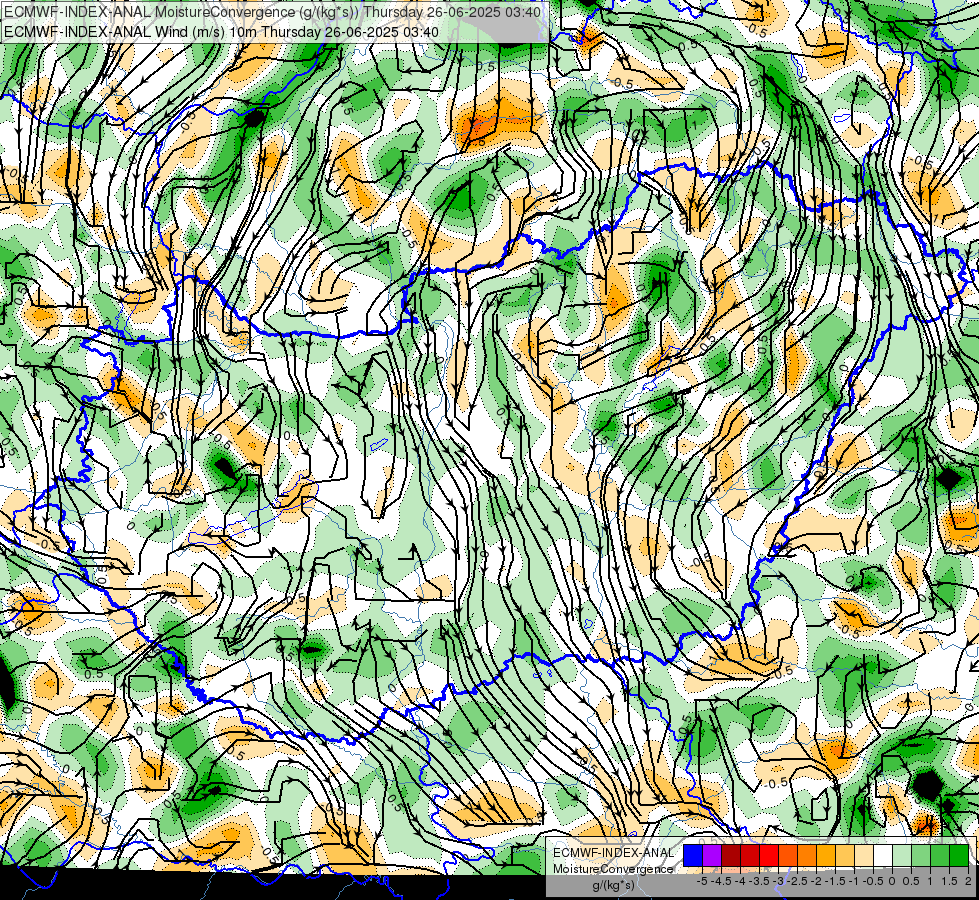Click the legend unit g/(kg*s)
Viewport: 979px width, 900px height.
(x=613, y=886)
